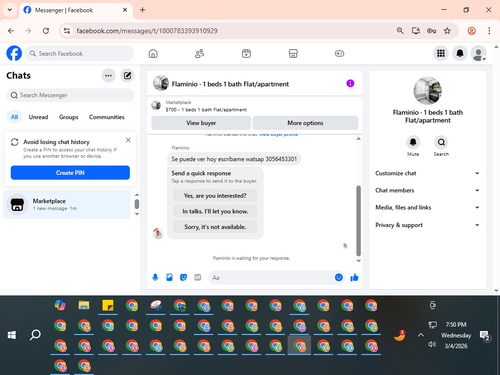Send a thumbs-up like
This screenshot has height=375, width=500.
[x=354, y=277]
